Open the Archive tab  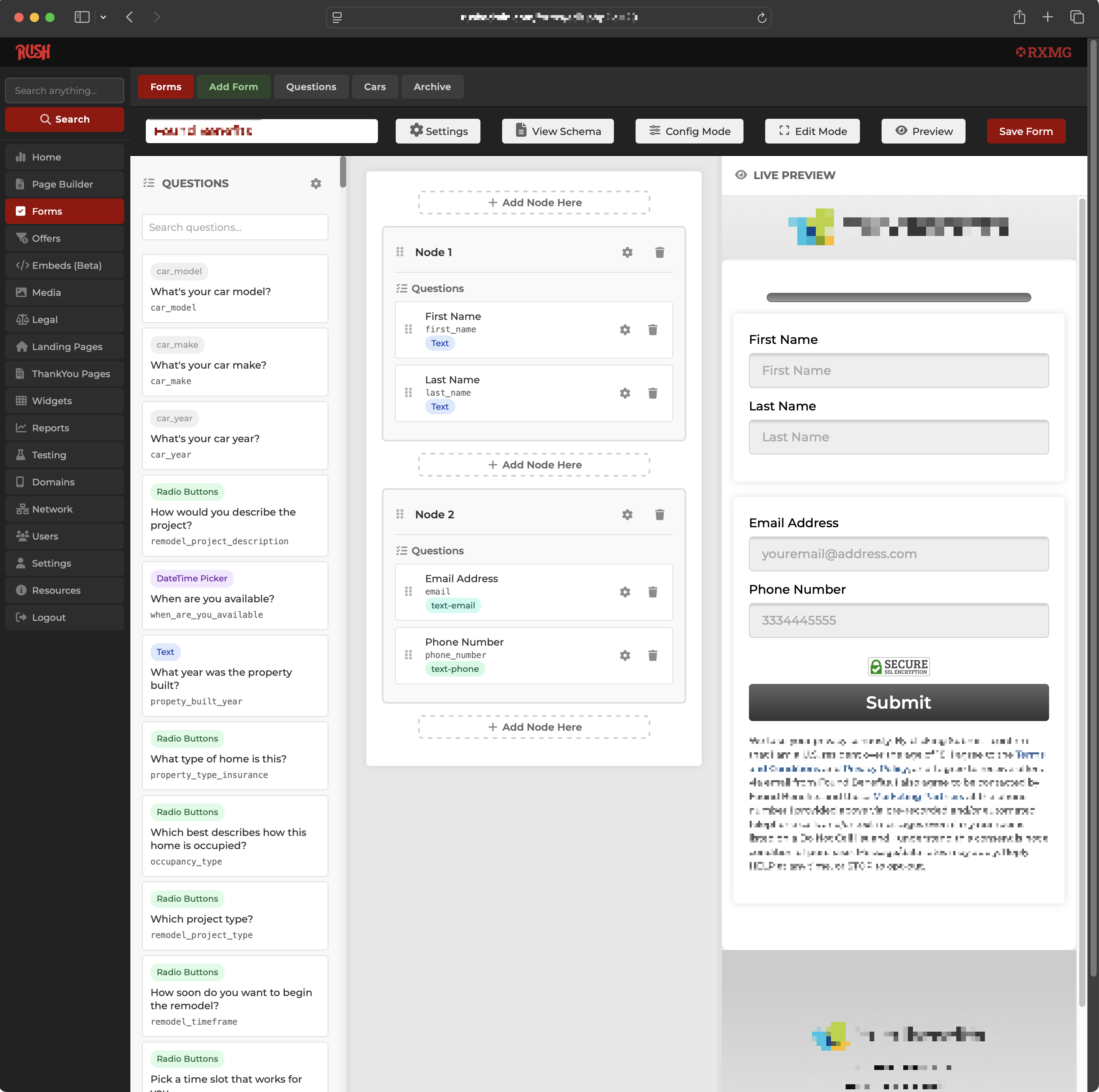click(432, 86)
